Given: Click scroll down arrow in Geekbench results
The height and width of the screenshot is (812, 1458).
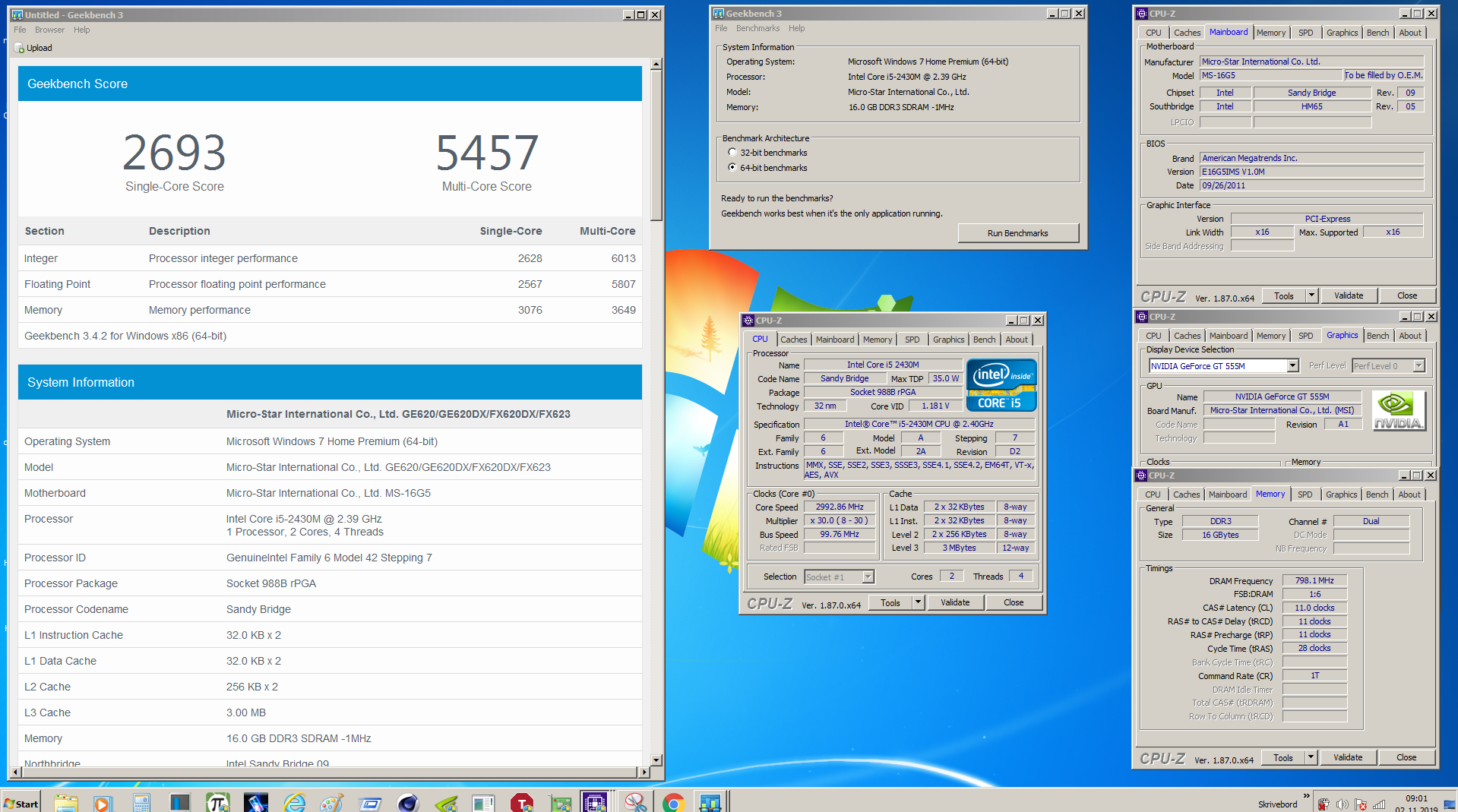Looking at the screenshot, I should tap(656, 760).
